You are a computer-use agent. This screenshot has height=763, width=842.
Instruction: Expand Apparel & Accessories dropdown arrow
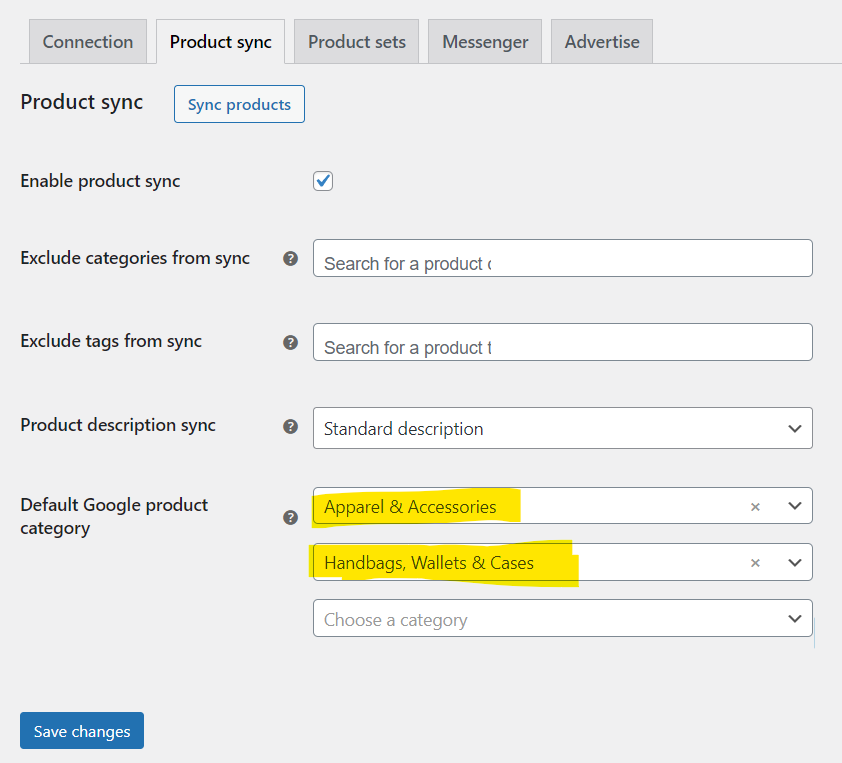coord(795,506)
